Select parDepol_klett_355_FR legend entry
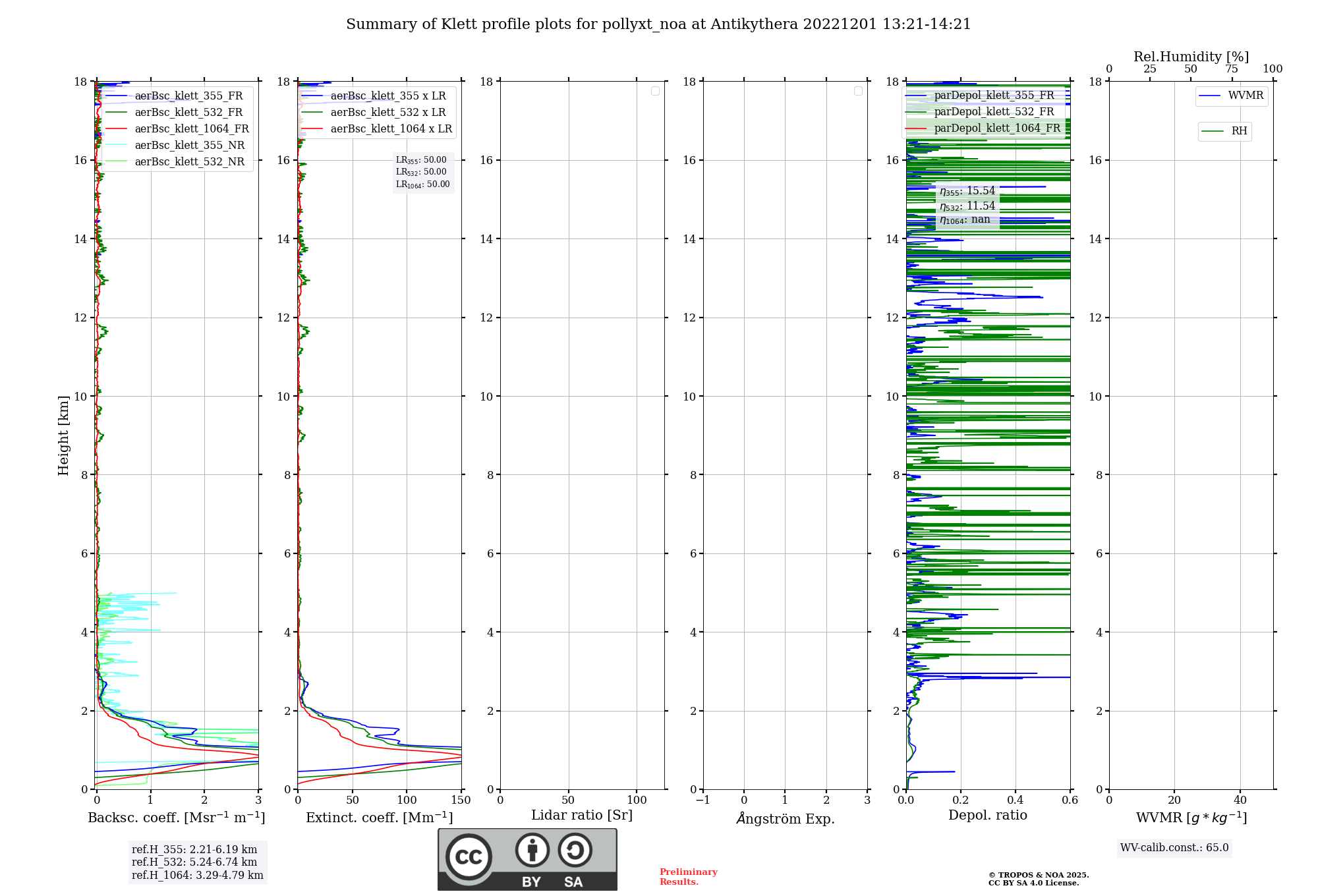Image resolution: width=1318 pixels, height=896 pixels. [980, 96]
